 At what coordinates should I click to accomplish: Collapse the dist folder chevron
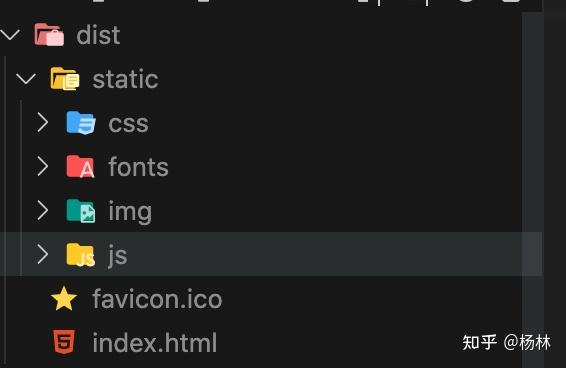tap(10, 35)
